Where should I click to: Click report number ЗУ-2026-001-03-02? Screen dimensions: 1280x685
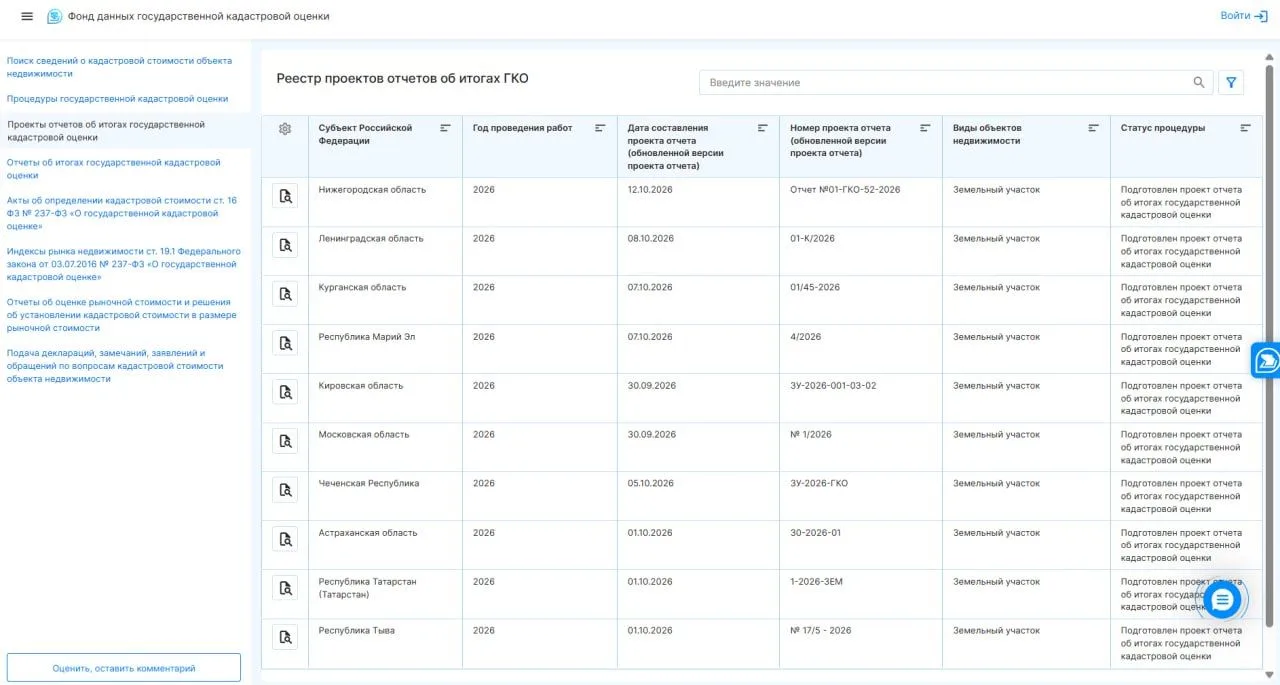point(833,386)
